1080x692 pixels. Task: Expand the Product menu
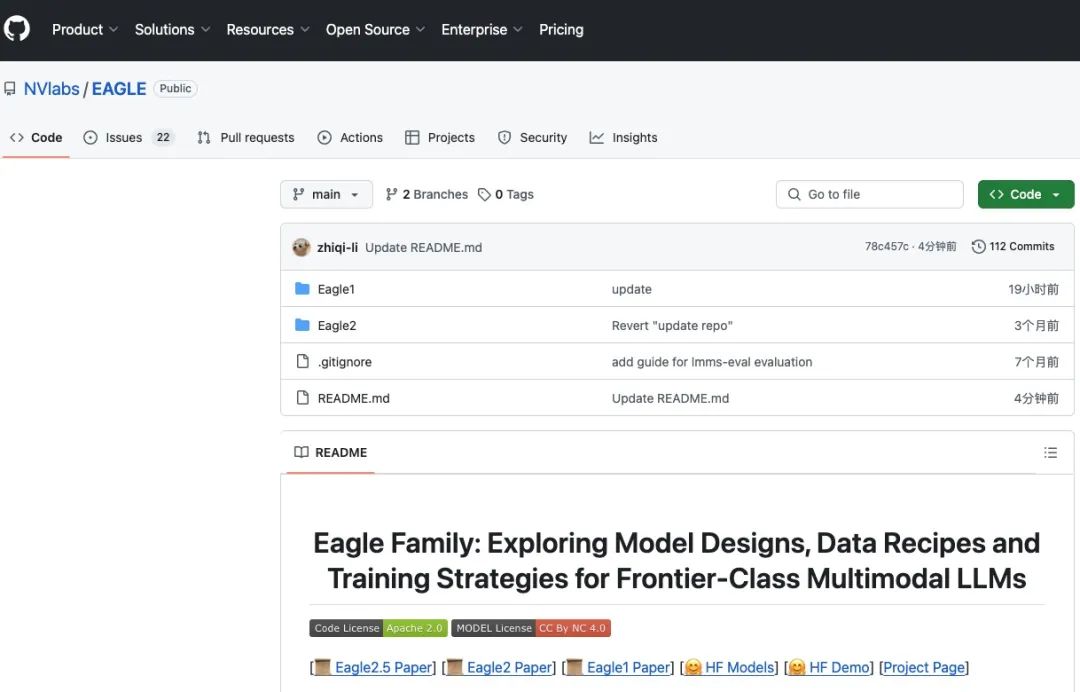pos(85,30)
